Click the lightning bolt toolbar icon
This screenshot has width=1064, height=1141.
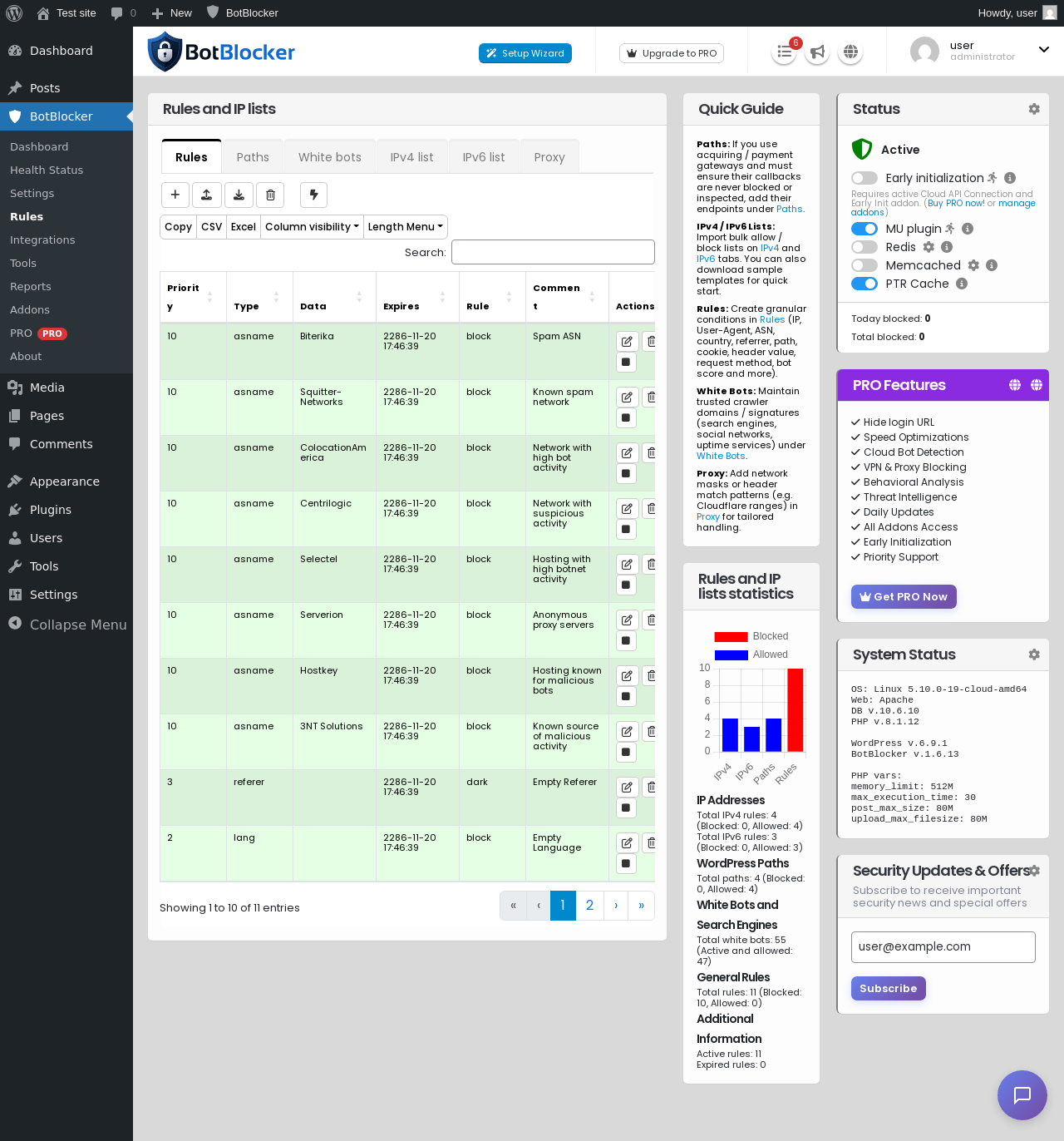click(313, 195)
